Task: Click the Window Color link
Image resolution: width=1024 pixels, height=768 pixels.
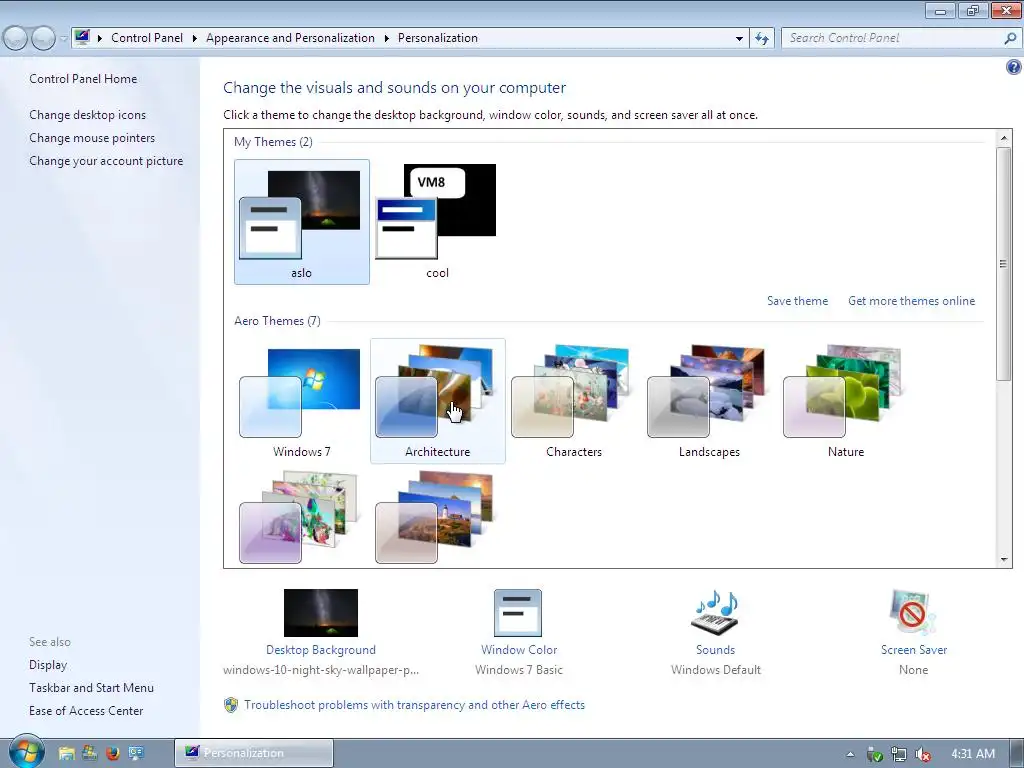Action: 519,650
